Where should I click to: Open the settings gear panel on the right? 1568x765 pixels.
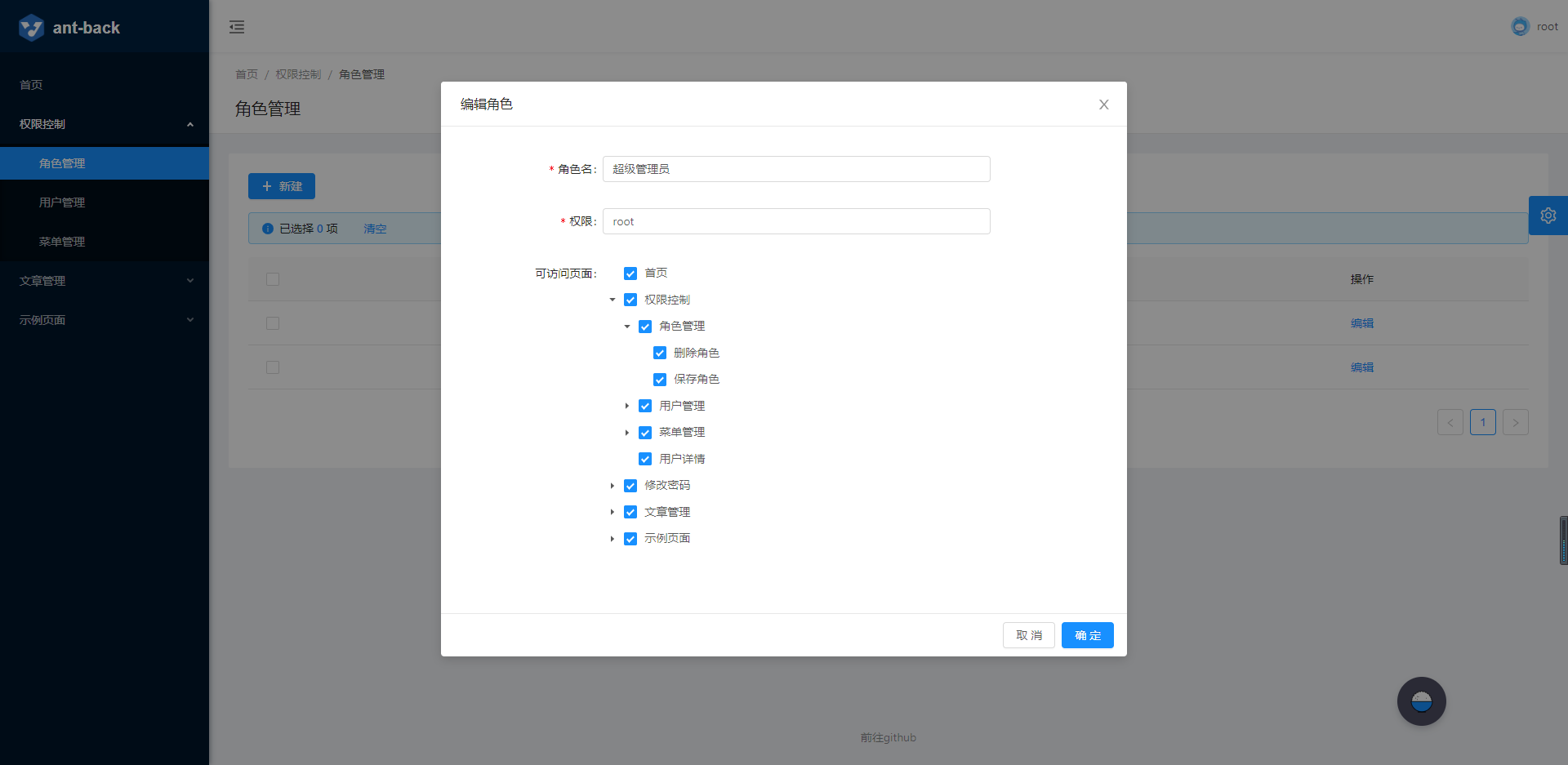pos(1548,215)
